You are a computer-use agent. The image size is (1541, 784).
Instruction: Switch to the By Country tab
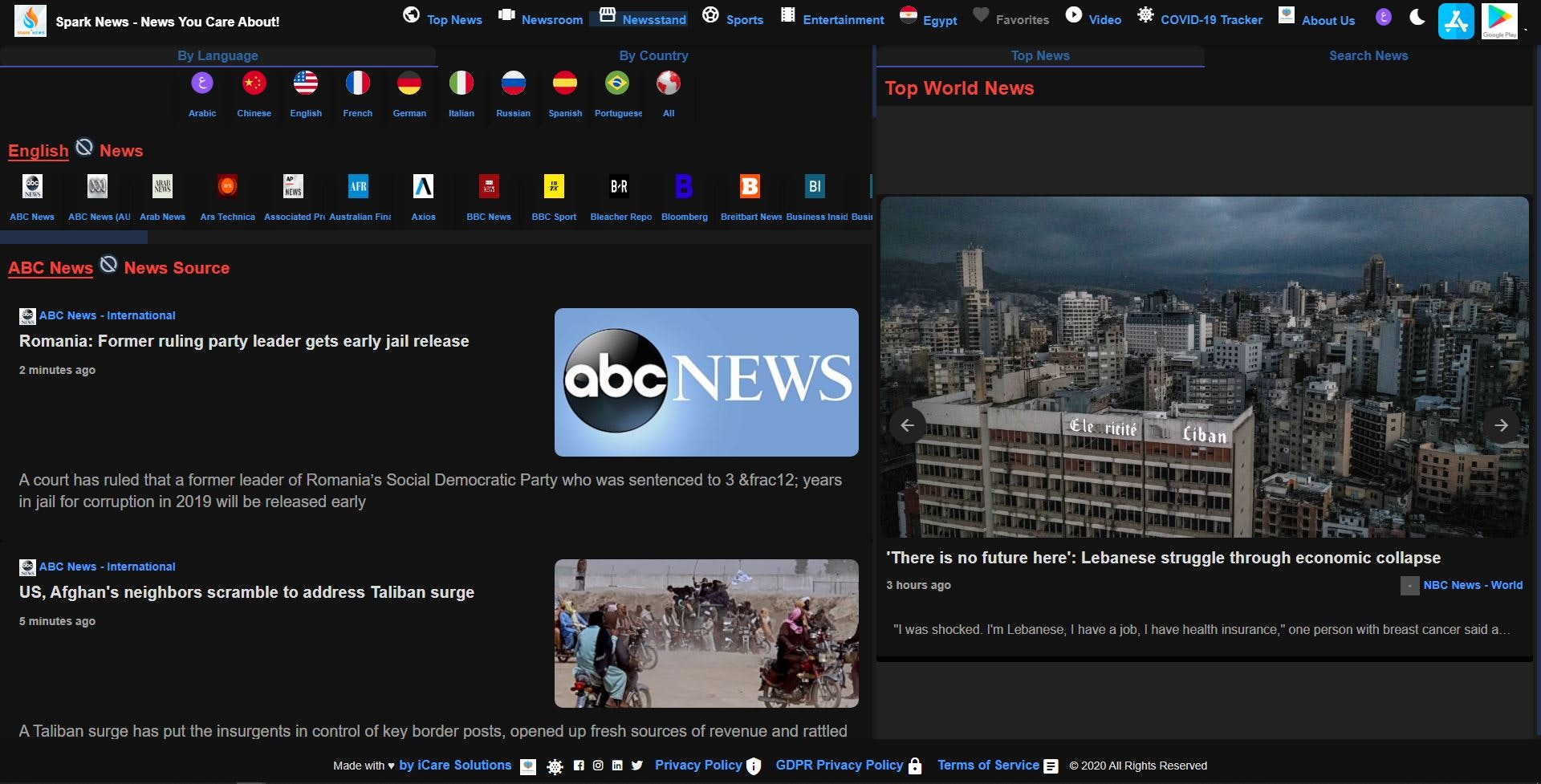tap(653, 55)
